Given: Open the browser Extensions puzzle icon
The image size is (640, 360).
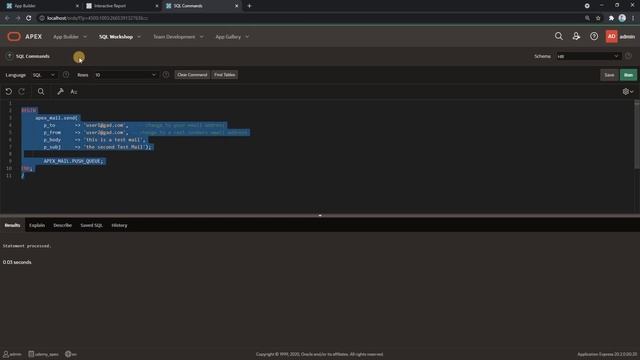Looking at the screenshot, I should [x=611, y=18].
